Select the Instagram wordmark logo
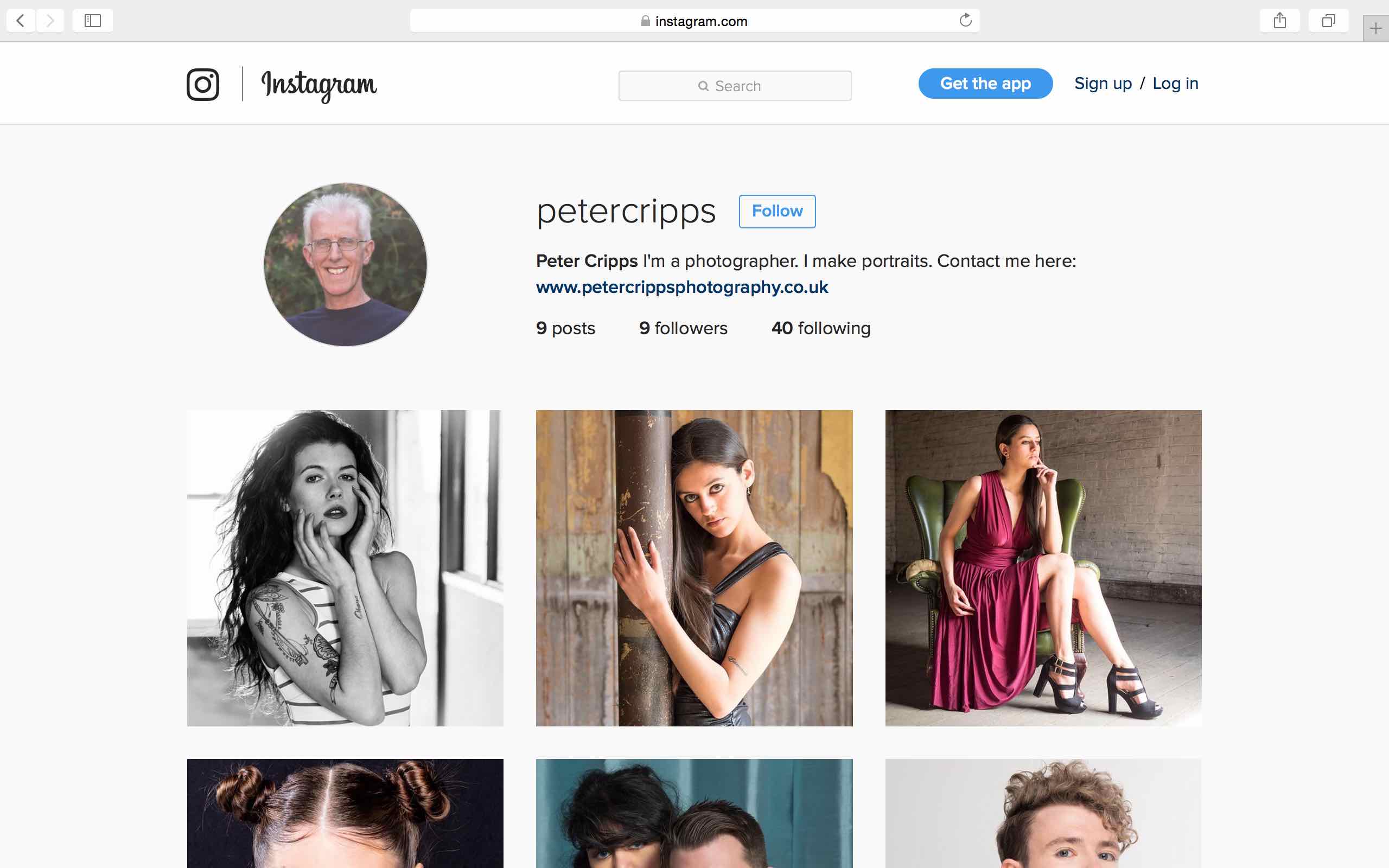The width and height of the screenshot is (1389, 868). click(x=319, y=84)
